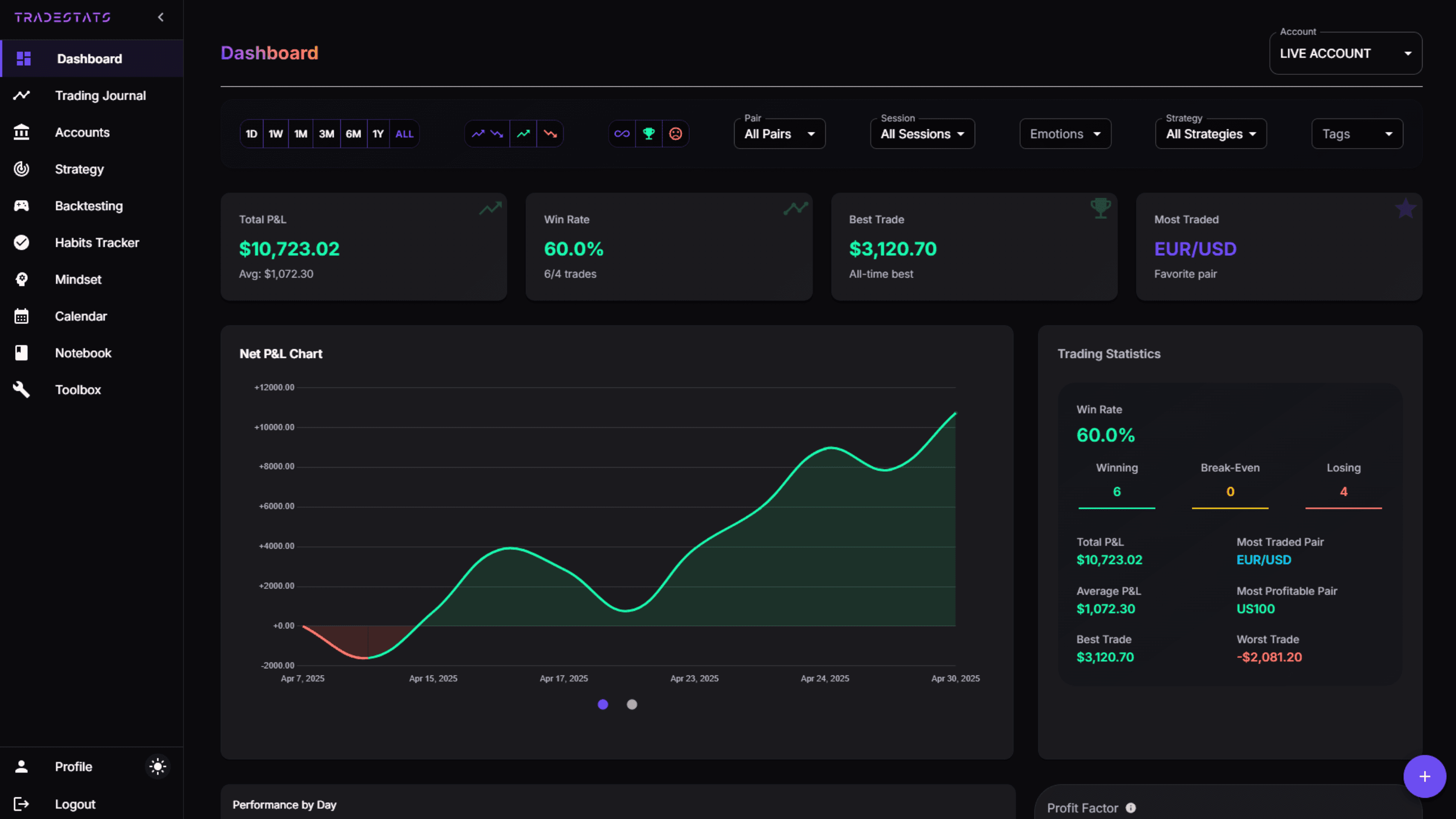Go to Mindset section
Viewport: 1456px width, 819px height.
(x=92, y=279)
